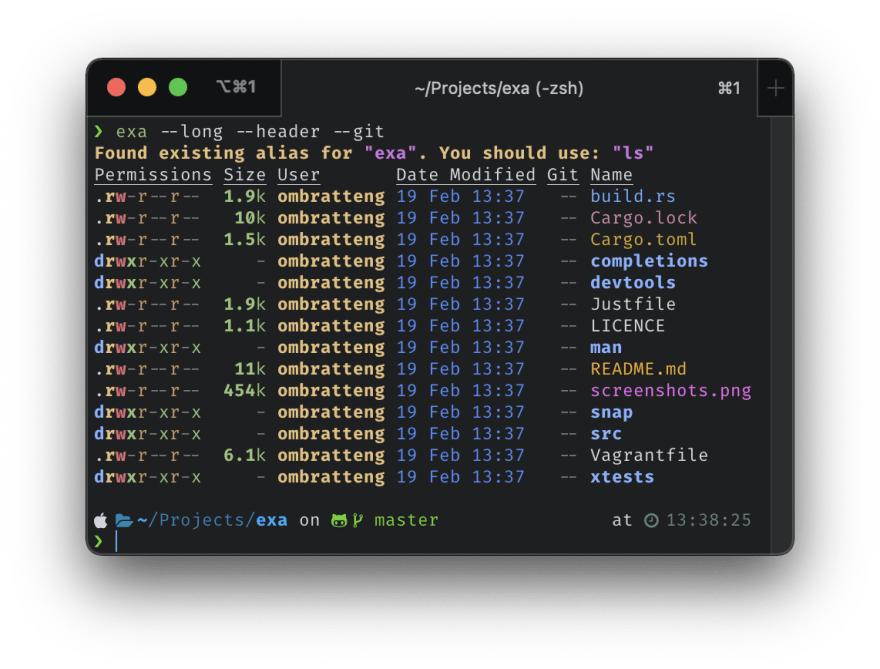880x669 pixels.
Task: Click the Date Modified column header
Action: pyautogui.click(x=466, y=175)
